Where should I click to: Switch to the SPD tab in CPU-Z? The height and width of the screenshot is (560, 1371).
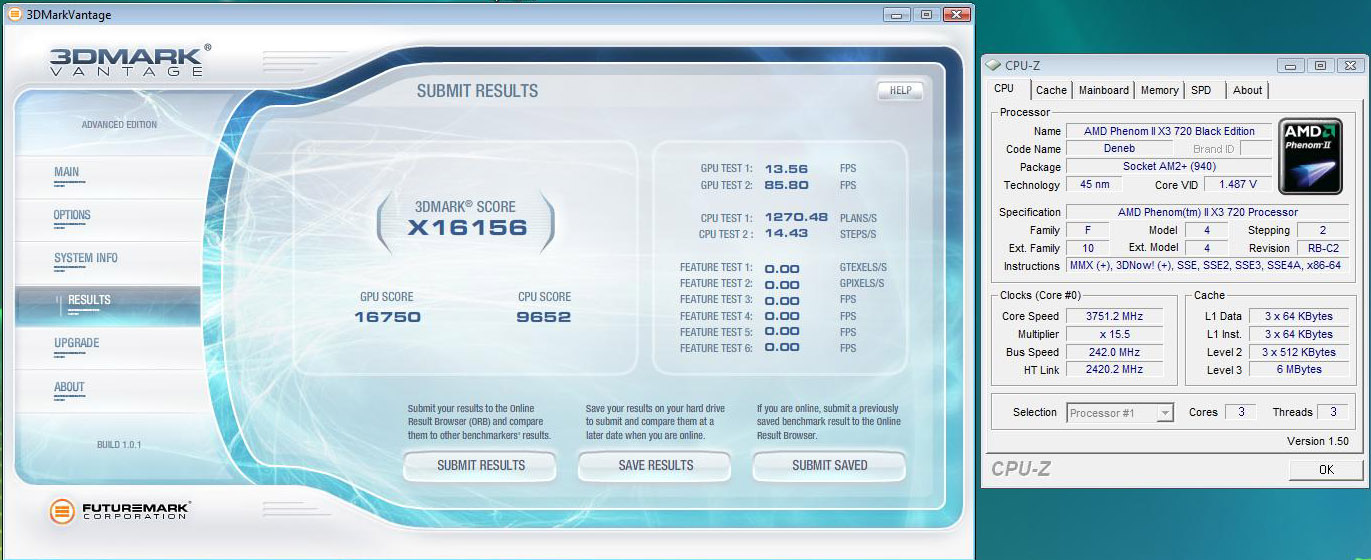pyautogui.click(x=1202, y=90)
